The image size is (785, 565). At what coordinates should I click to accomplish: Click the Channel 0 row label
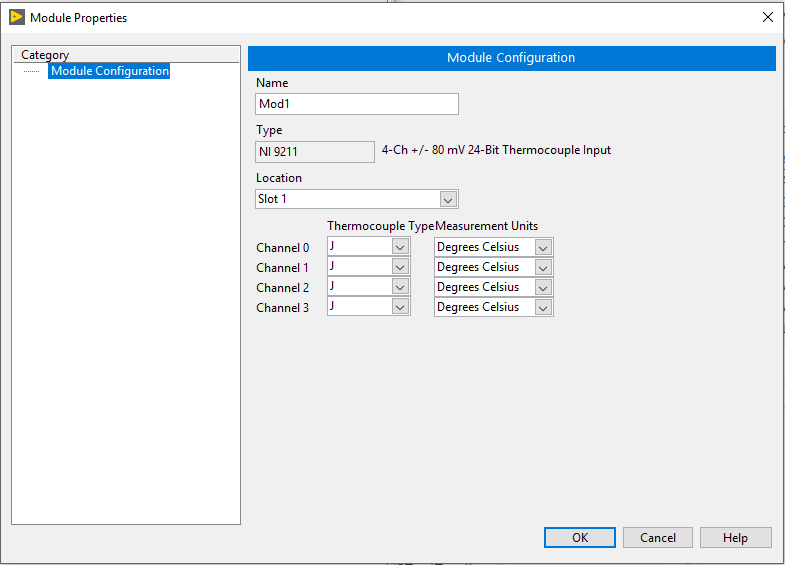click(x=283, y=248)
